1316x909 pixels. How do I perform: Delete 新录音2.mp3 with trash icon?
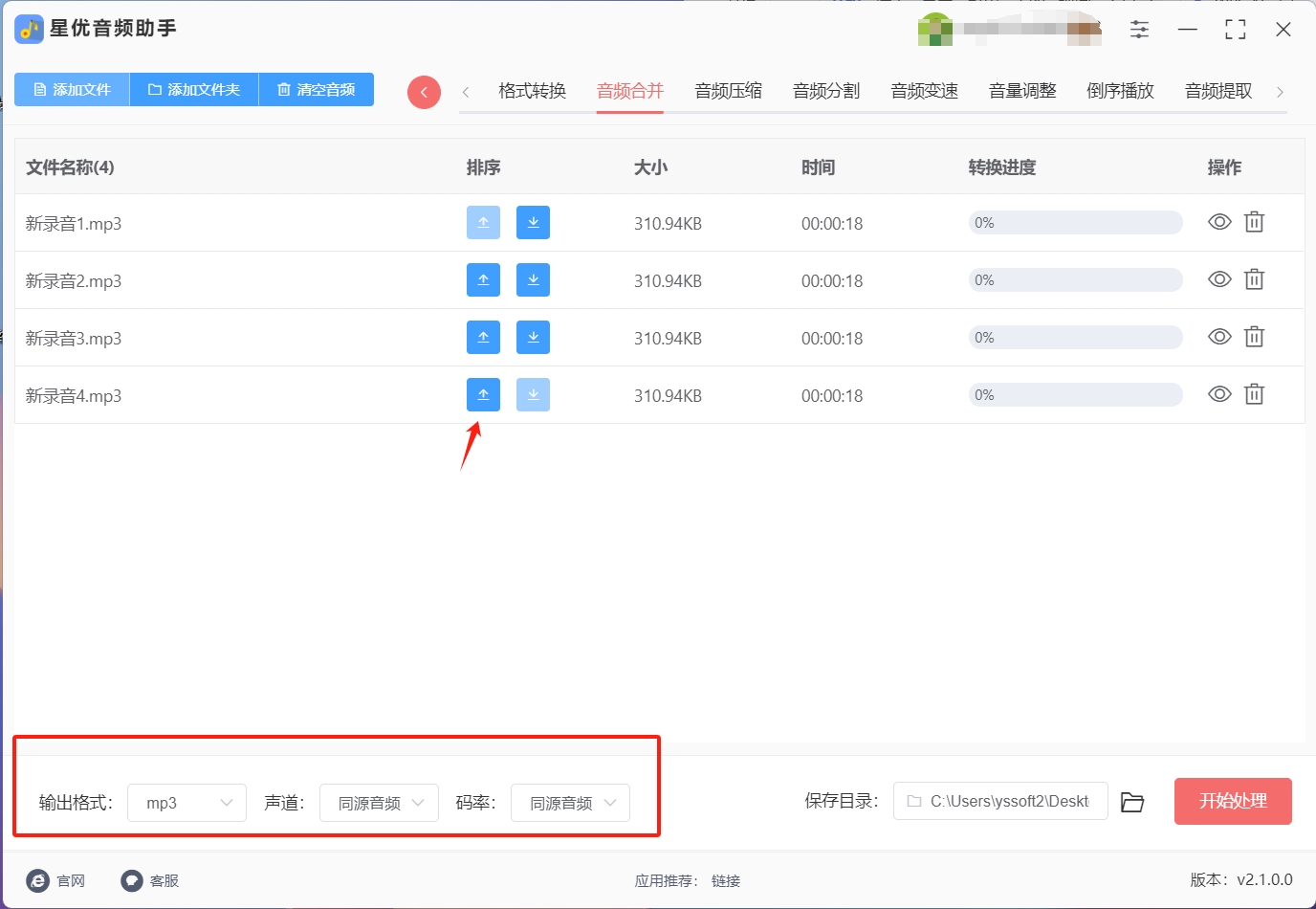[x=1254, y=279]
